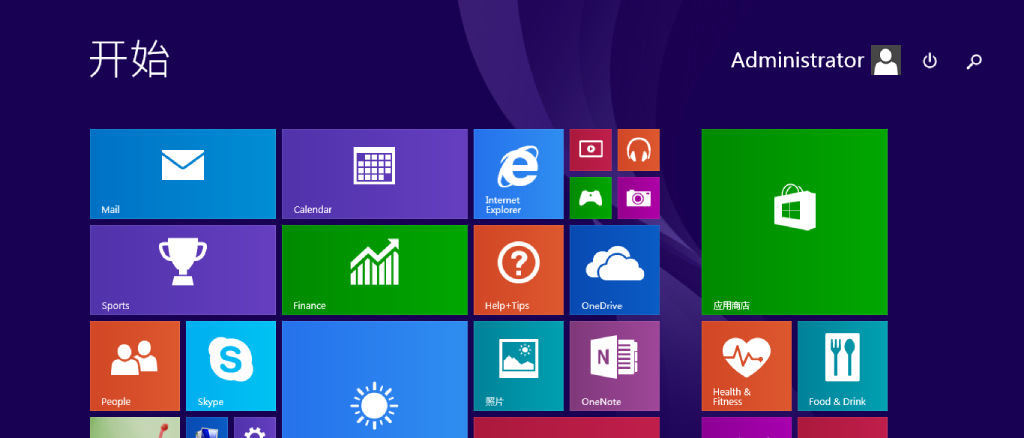1024x438 pixels.
Task: Open the Weather sun tile
Action: [375, 379]
